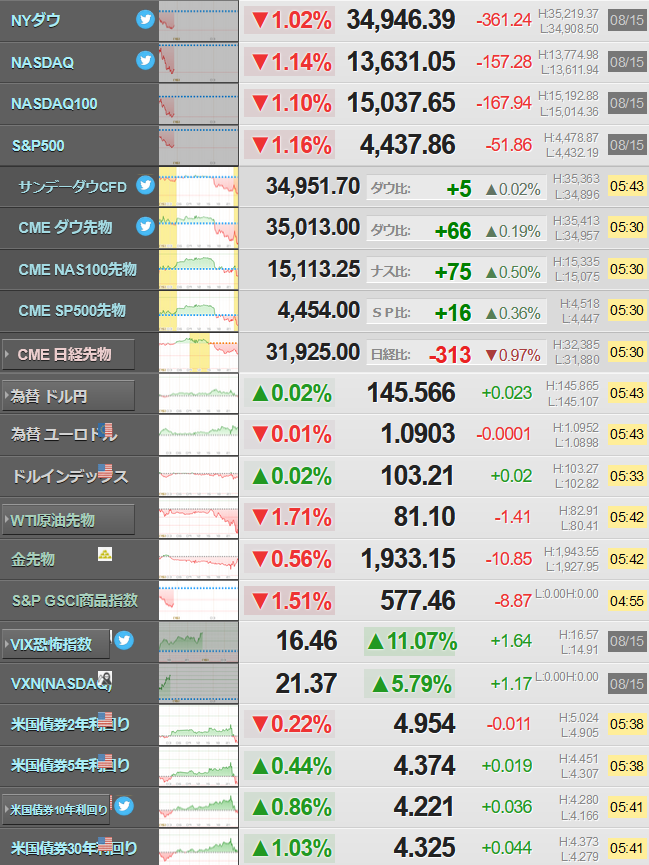Screen dimensions: 649x865
Task: Click the 30-year yield value 4.325
Action: click(424, 848)
